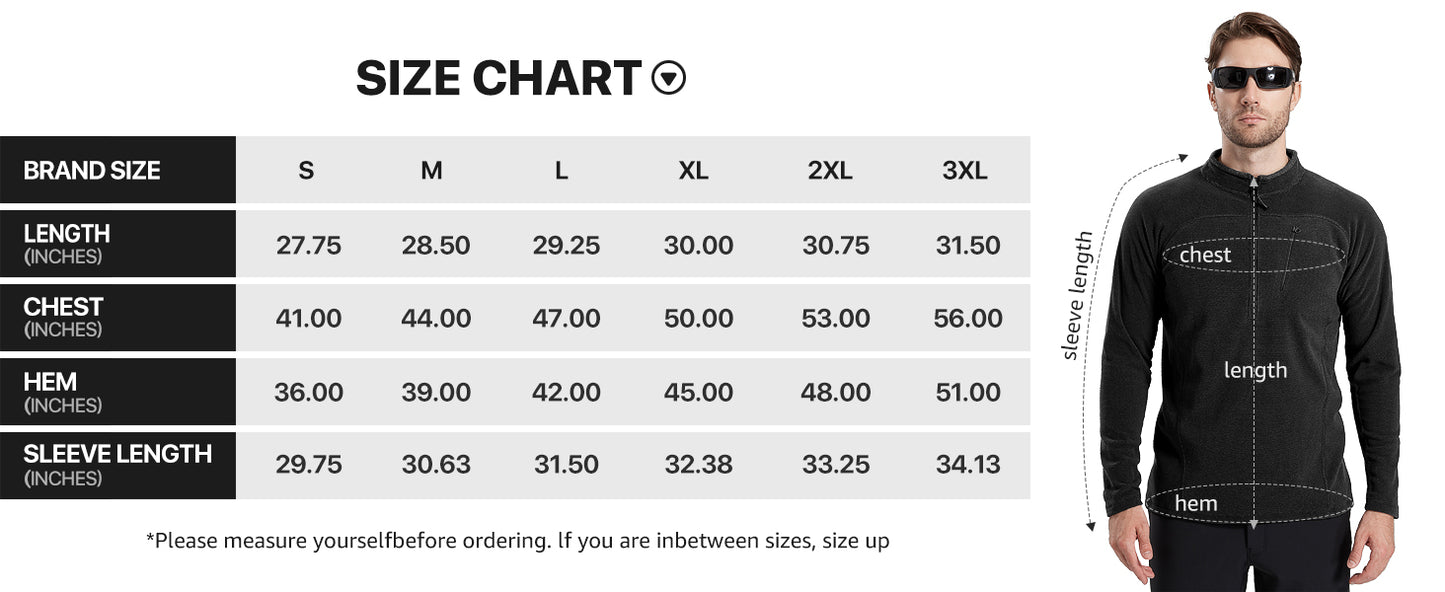Click the 47.00 chest value for L
Screen dimensions: 1445x592
click(566, 319)
